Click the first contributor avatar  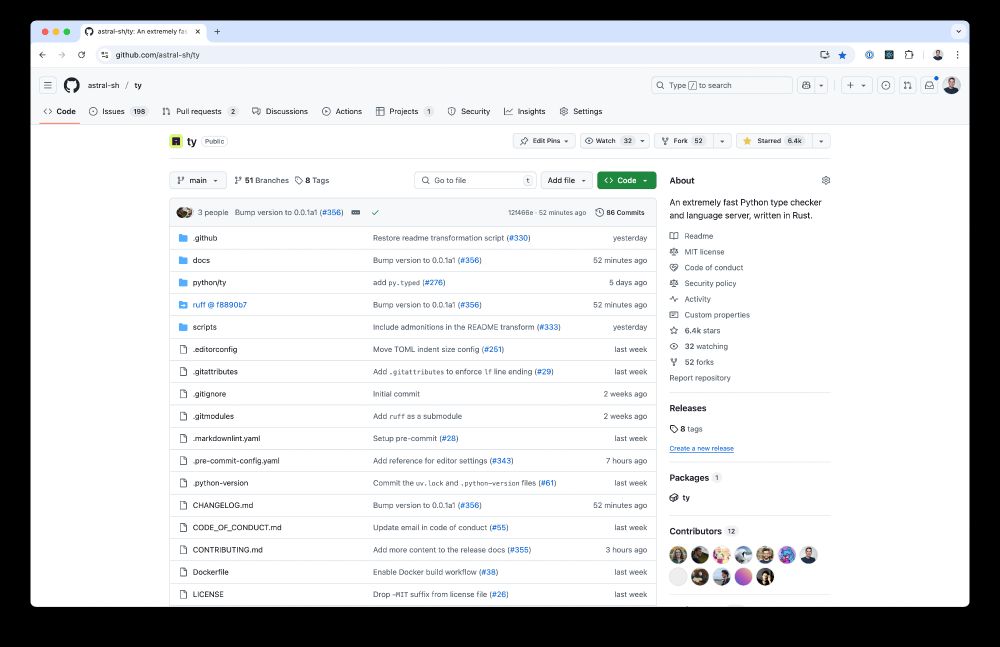(x=678, y=554)
